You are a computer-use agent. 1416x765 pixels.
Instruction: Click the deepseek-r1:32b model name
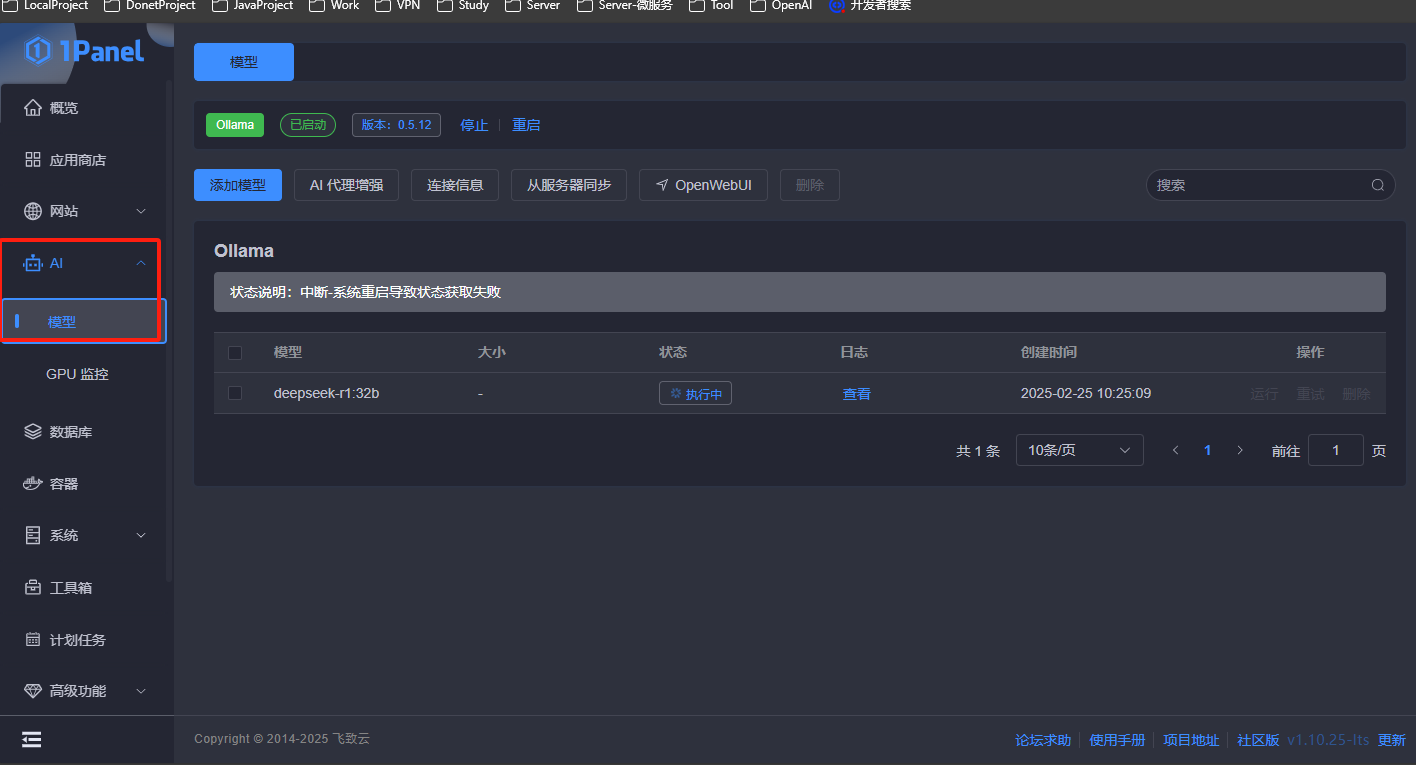pos(326,393)
